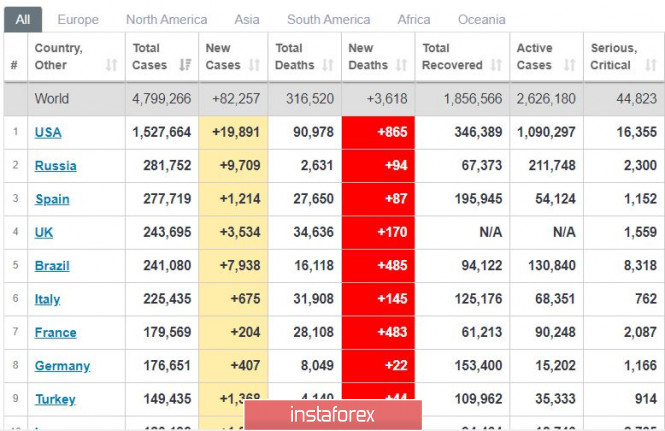Viewport: 665px width, 431px height.
Task: Sort by Total Recovered arrows icon
Action: pos(494,66)
